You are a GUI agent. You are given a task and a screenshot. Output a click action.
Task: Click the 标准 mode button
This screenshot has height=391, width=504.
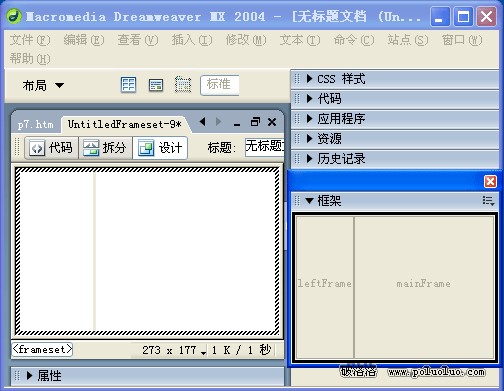coord(220,85)
